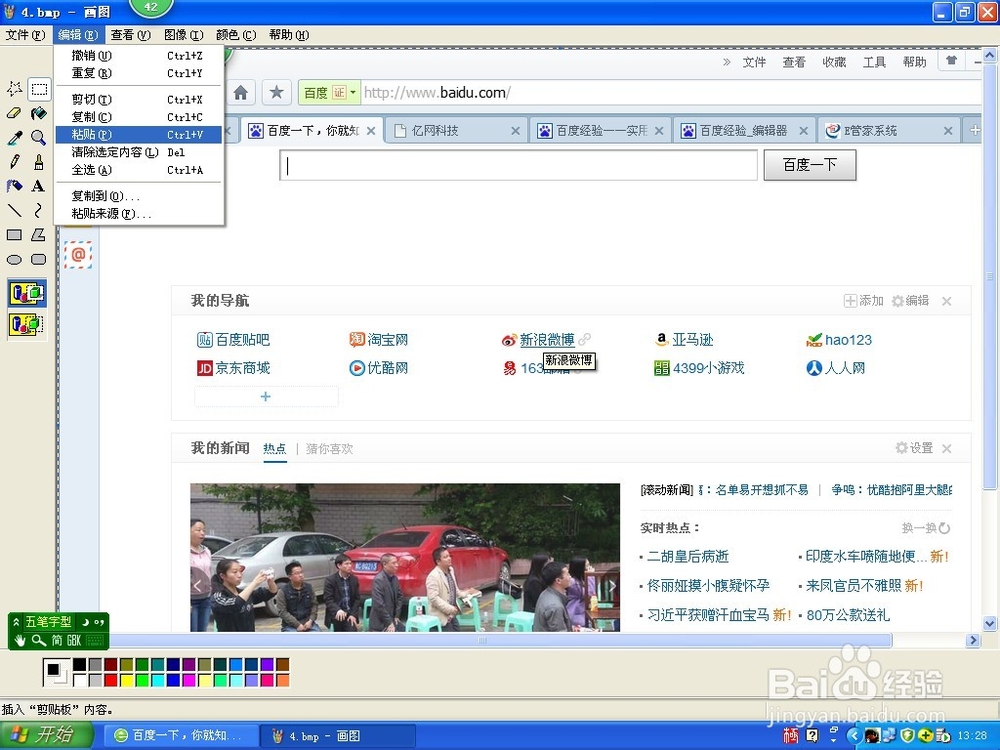Image resolution: width=1000 pixels, height=750 pixels.
Task: Open the 文件 menu
Action: 25,35
